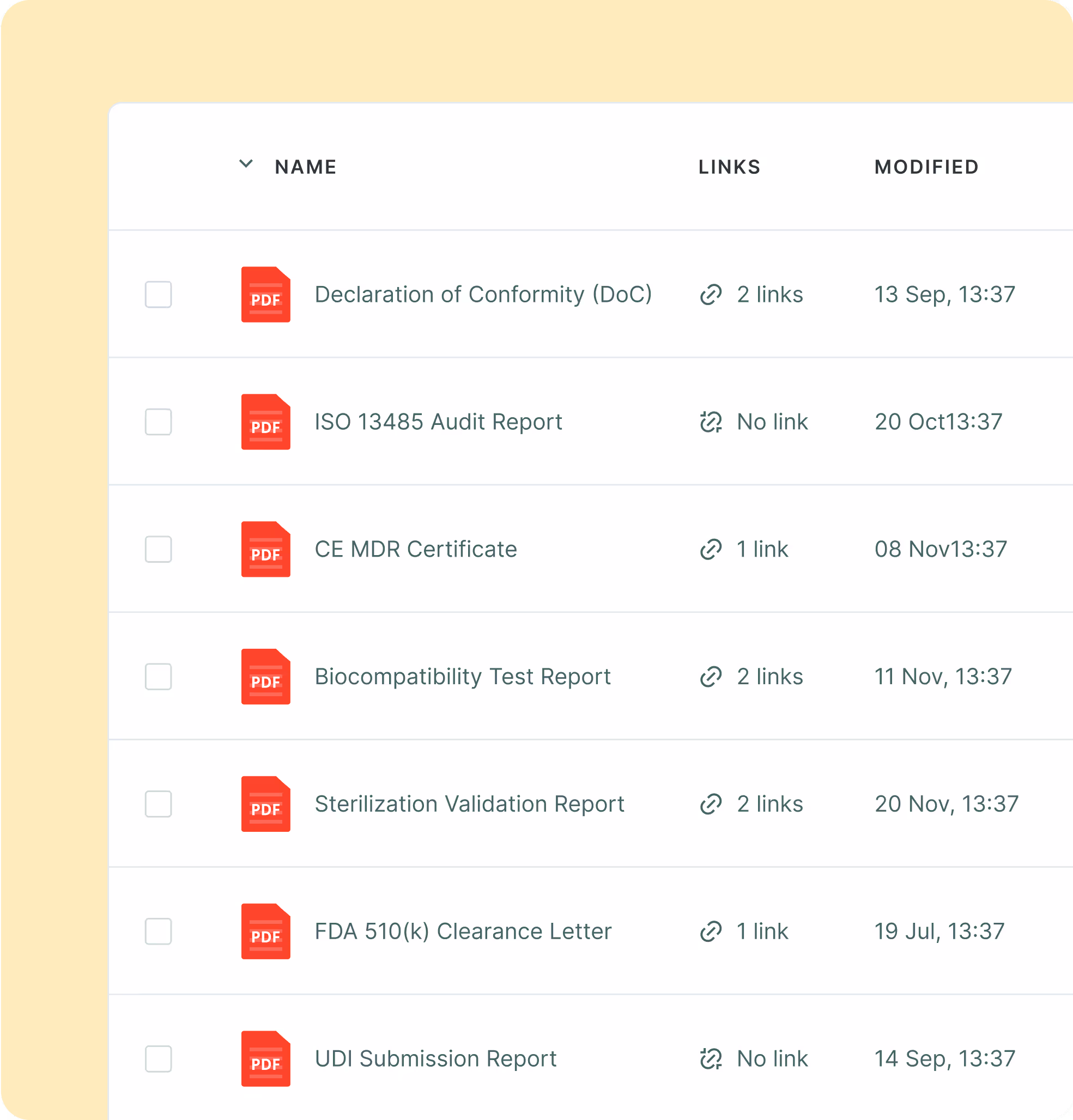
Task: Click the PDF icon for UDI Submission Report
Action: click(265, 1059)
